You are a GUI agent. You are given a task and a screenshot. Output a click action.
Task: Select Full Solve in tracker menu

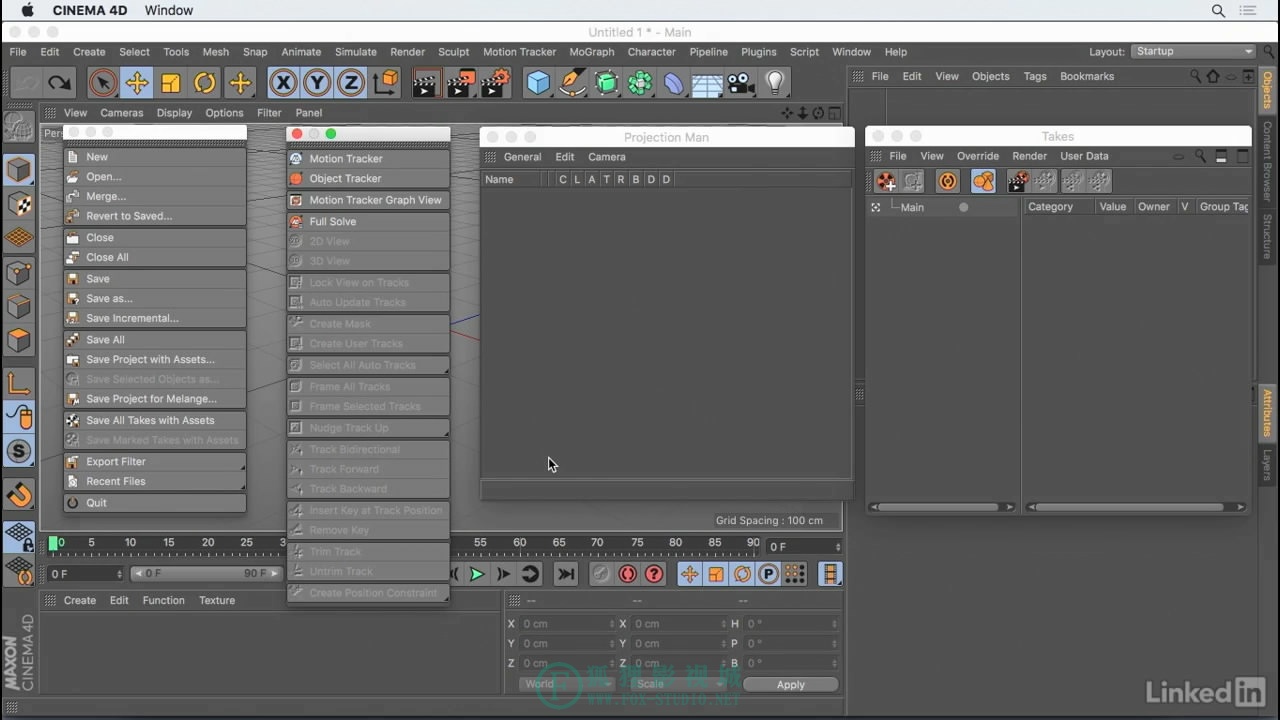click(x=368, y=222)
